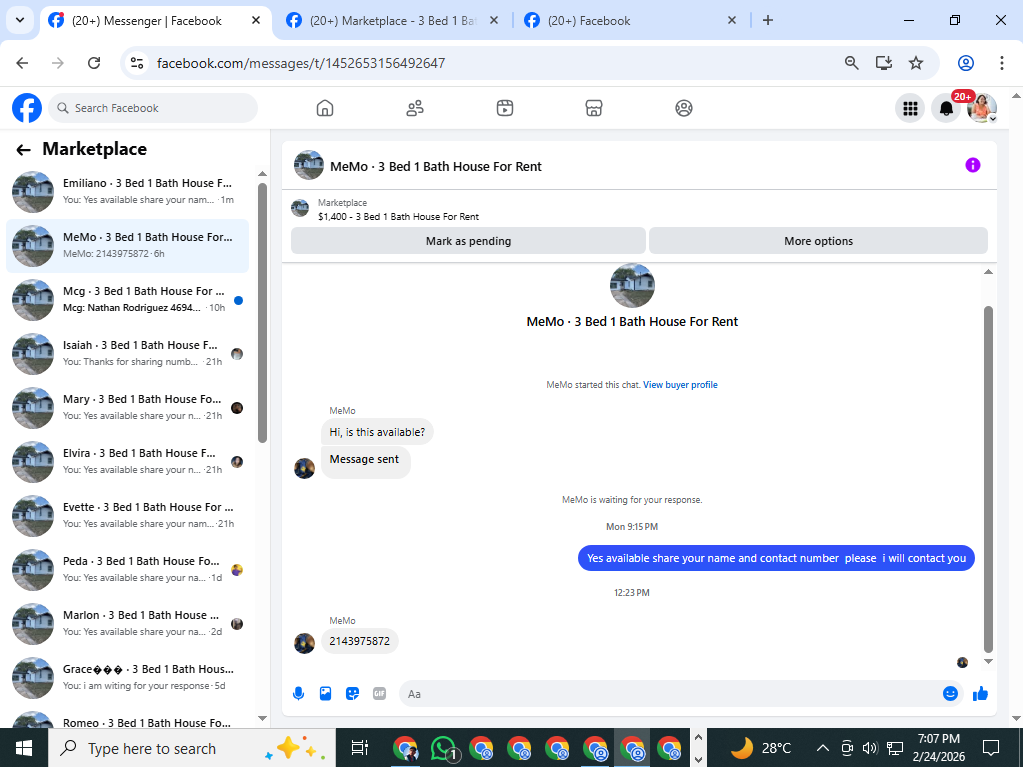Choose a sticker with the sticker icon
The height and width of the screenshot is (767, 1023).
(352, 694)
